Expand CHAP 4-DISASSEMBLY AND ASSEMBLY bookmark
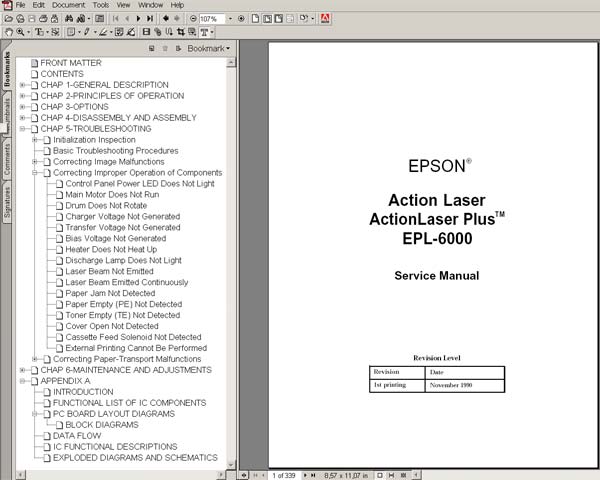Screen dimensions: 600x480 coord(23,118)
